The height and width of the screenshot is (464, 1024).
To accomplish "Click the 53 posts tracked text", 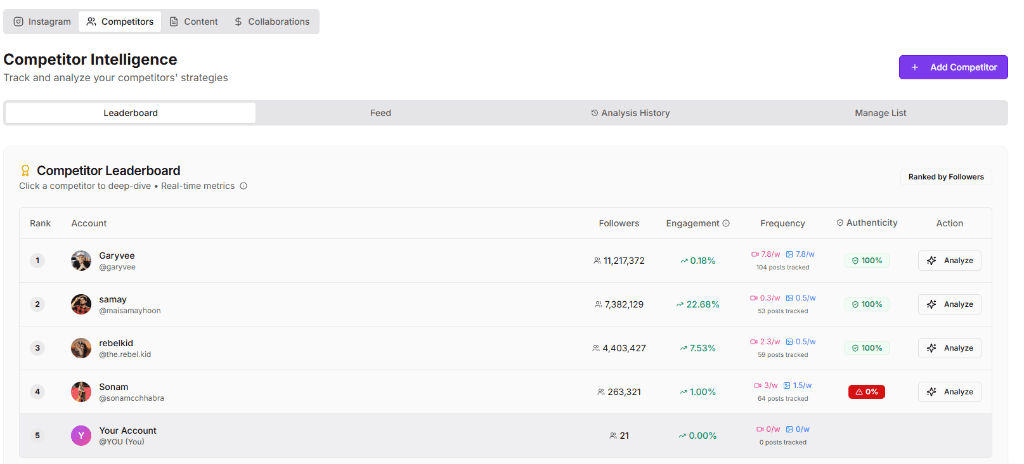I will click(782, 312).
